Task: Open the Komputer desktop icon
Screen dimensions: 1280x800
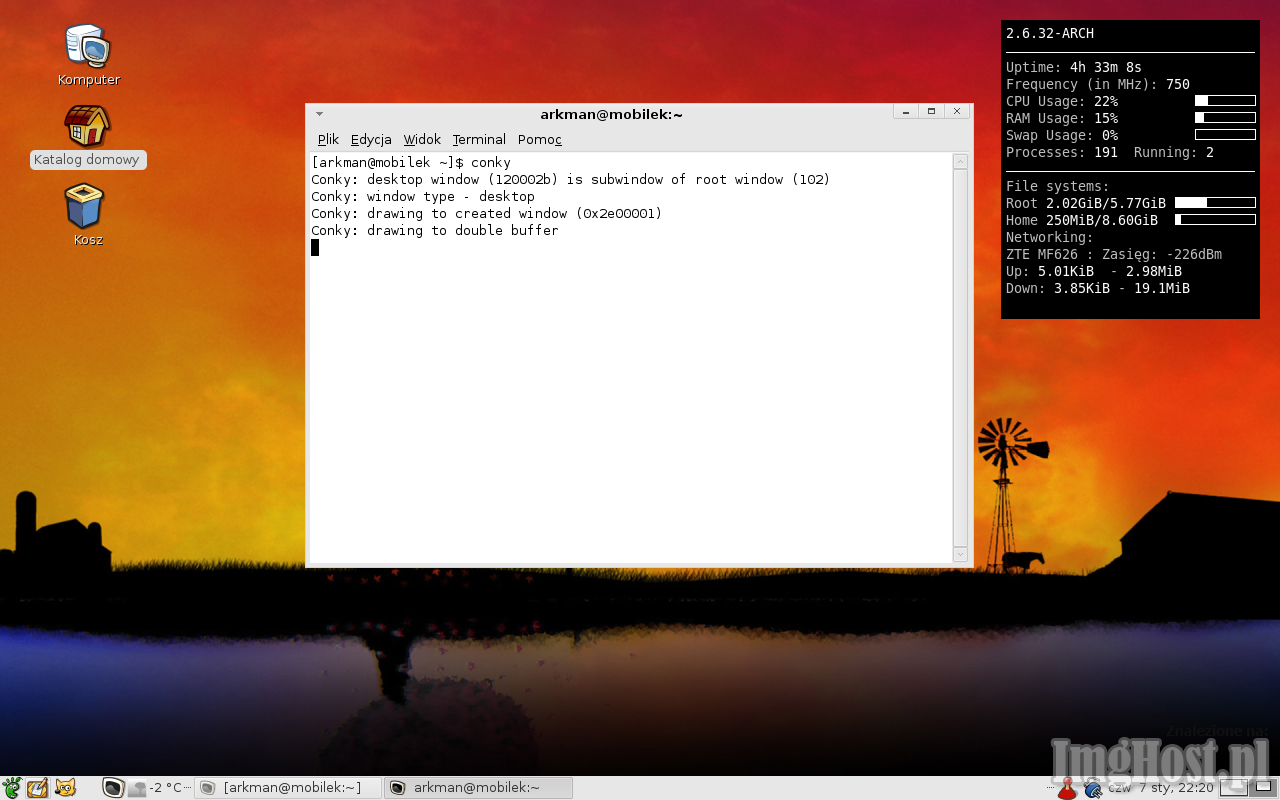Action: (88, 47)
